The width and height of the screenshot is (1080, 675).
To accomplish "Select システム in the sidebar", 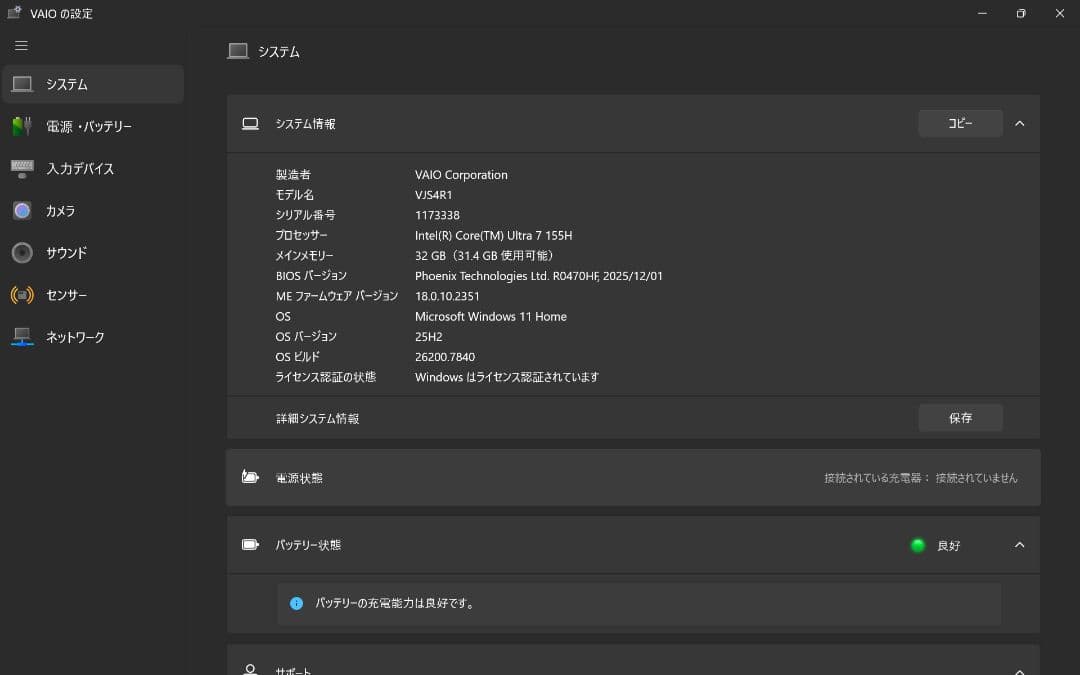I will point(93,84).
